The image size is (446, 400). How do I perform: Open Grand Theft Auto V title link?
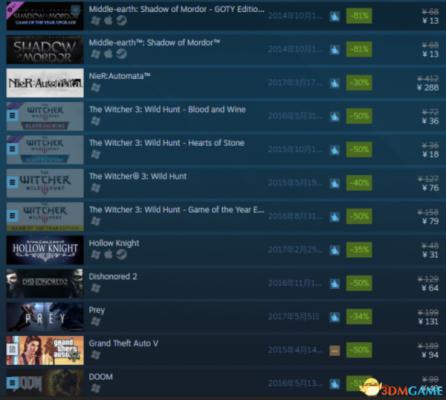coord(123,343)
